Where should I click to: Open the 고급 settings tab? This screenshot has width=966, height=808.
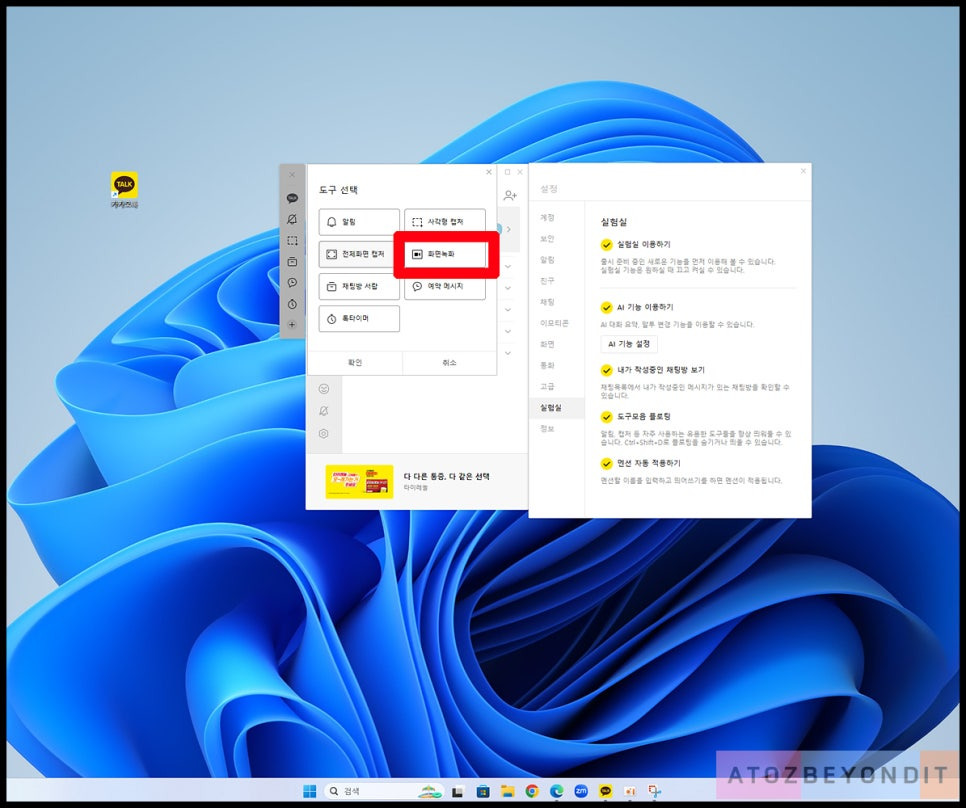coord(547,386)
